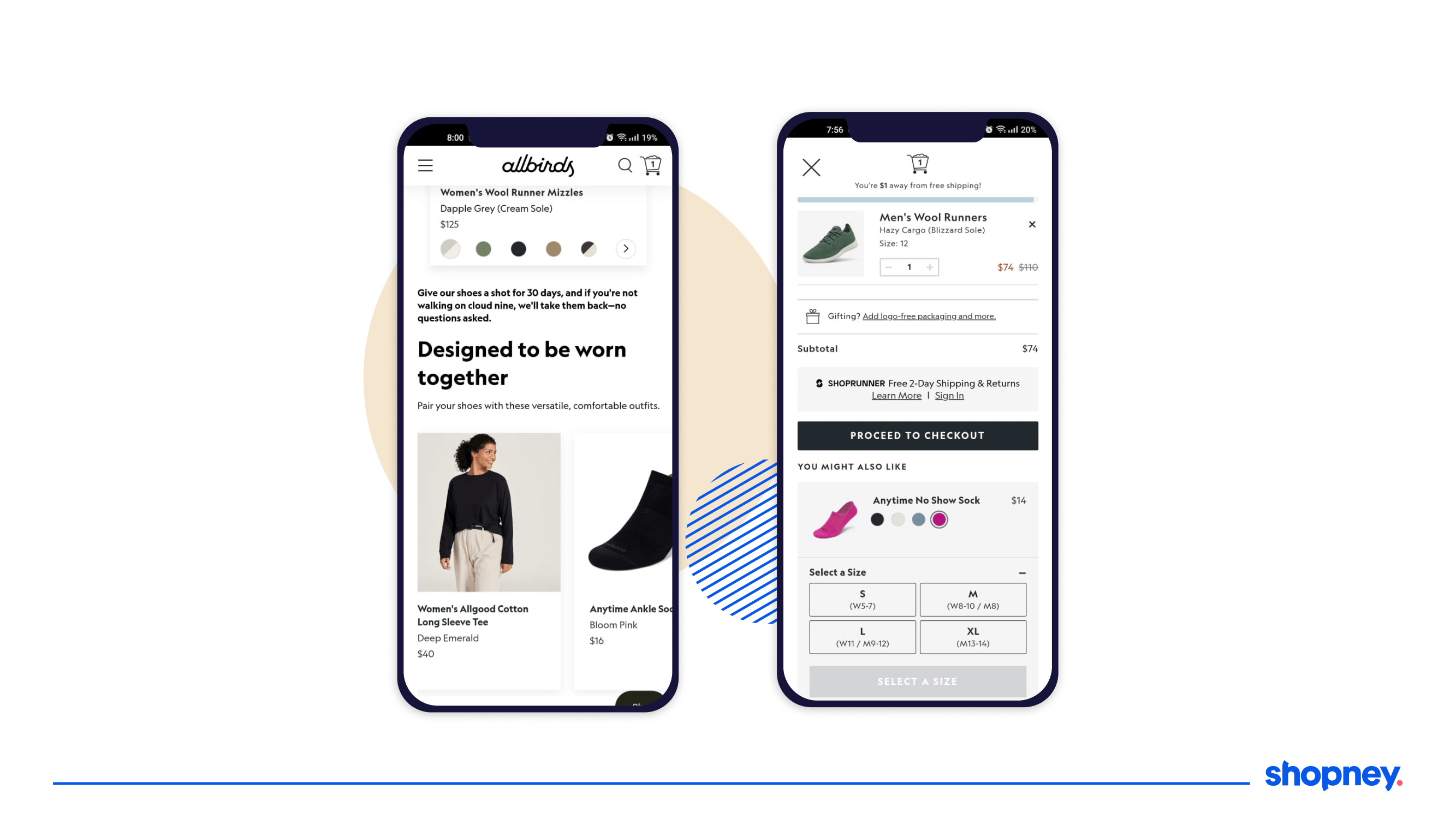This screenshot has width=1456, height=819.
Task: Click Proceed to Checkout button
Action: 917,435
